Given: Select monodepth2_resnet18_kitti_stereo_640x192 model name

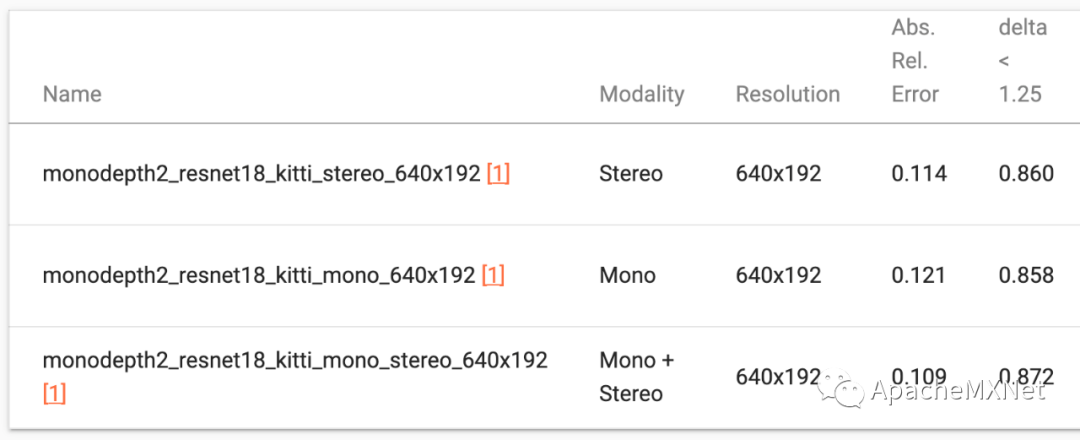Looking at the screenshot, I should (x=261, y=174).
